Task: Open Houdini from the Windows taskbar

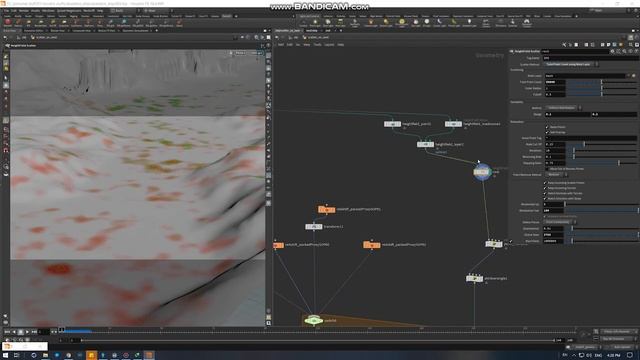Action: click(x=149, y=356)
